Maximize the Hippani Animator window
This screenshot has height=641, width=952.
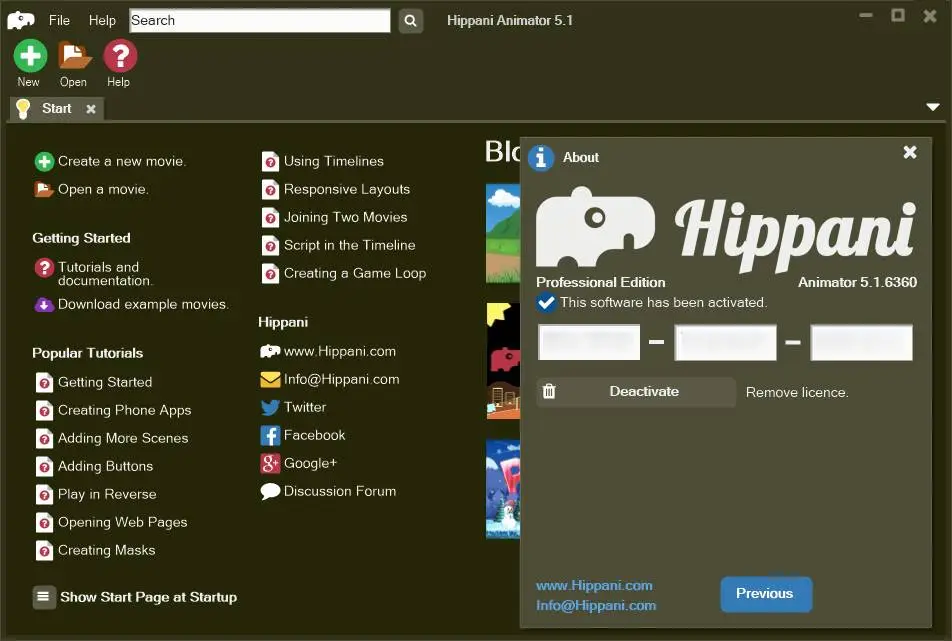(898, 16)
